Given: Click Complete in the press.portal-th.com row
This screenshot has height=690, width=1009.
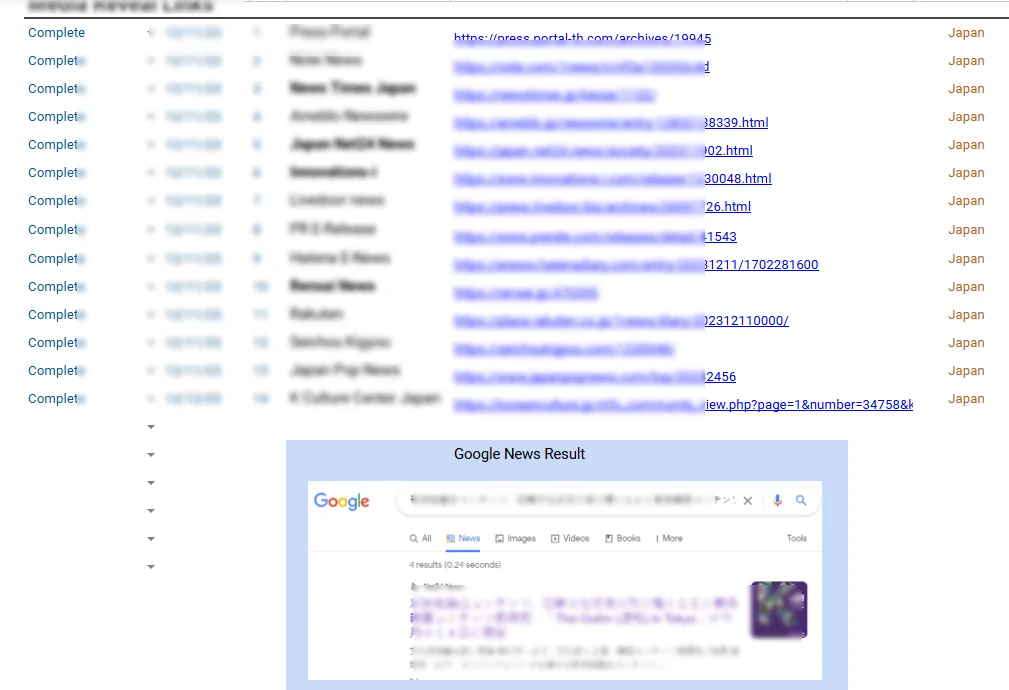Looking at the screenshot, I should click(x=56, y=32).
